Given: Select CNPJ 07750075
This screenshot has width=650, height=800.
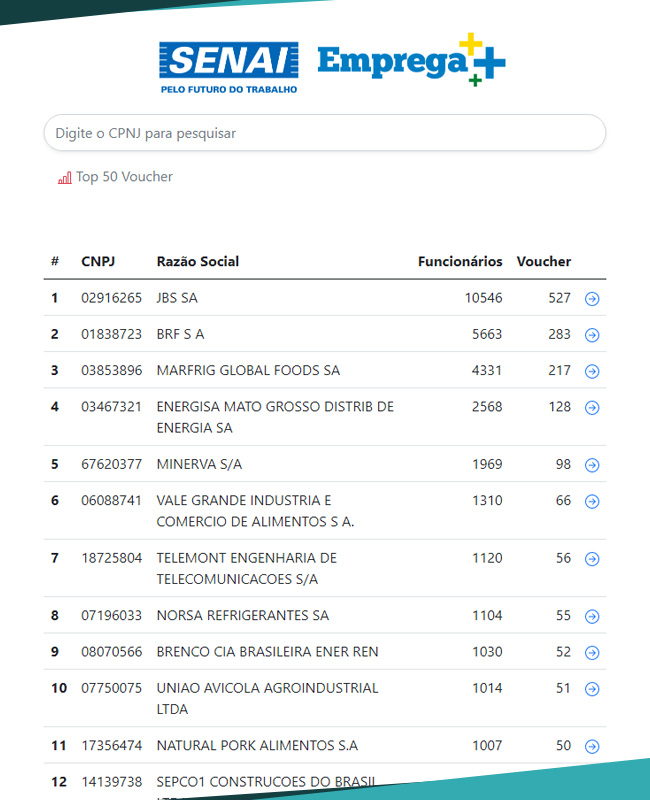Looking at the screenshot, I should click(x=111, y=688).
